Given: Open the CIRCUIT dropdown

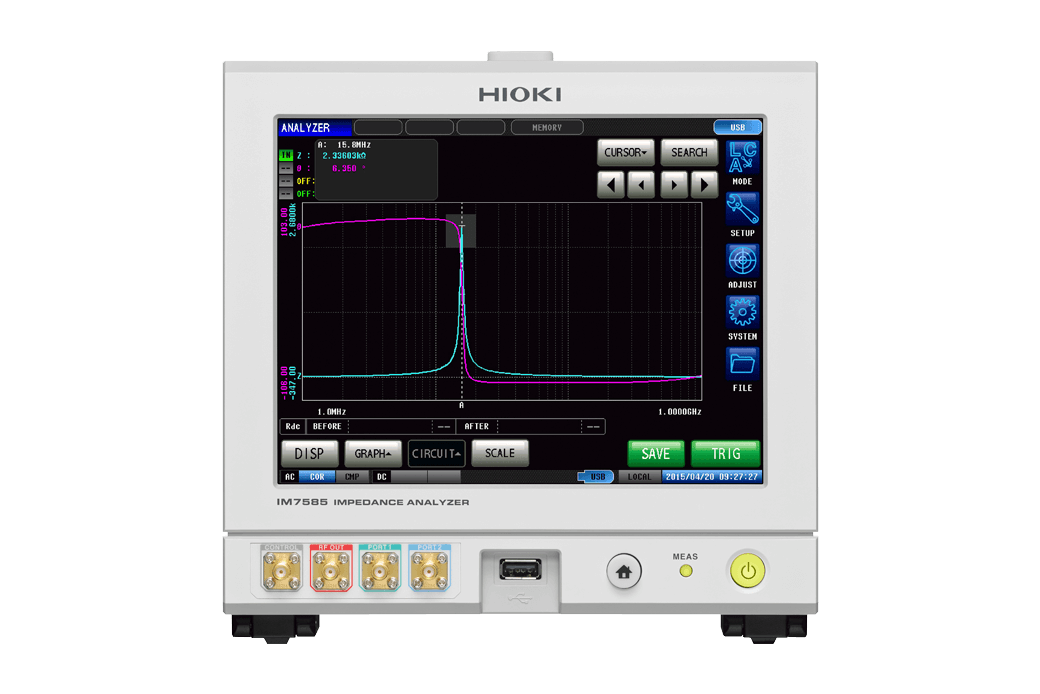Looking at the screenshot, I should pos(436,453).
